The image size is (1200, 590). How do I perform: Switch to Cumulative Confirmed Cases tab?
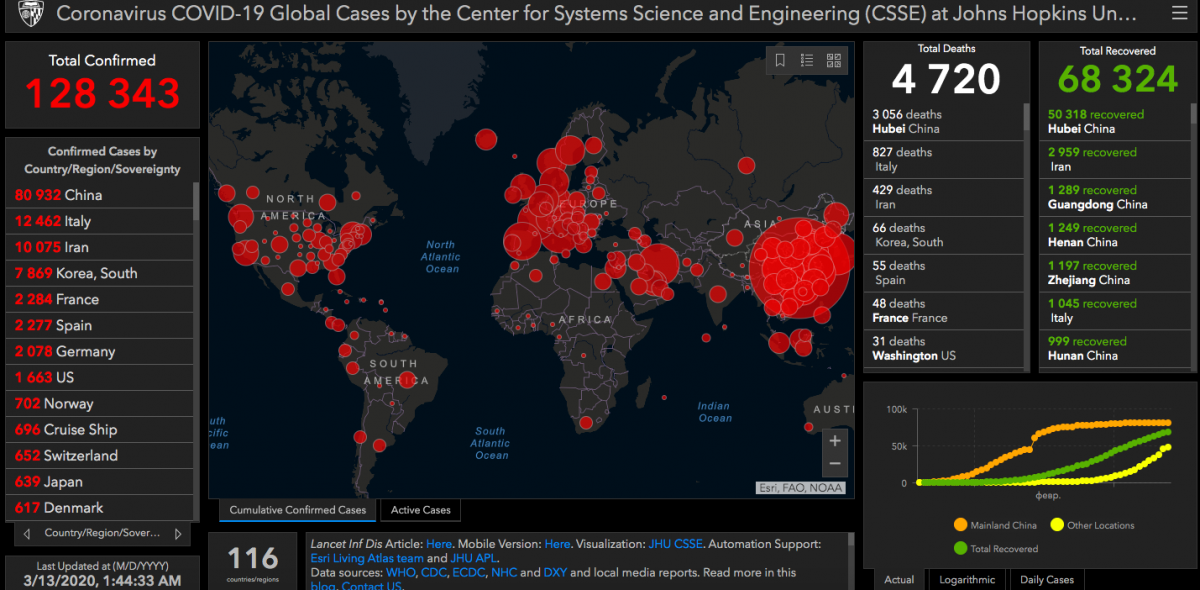pos(298,510)
